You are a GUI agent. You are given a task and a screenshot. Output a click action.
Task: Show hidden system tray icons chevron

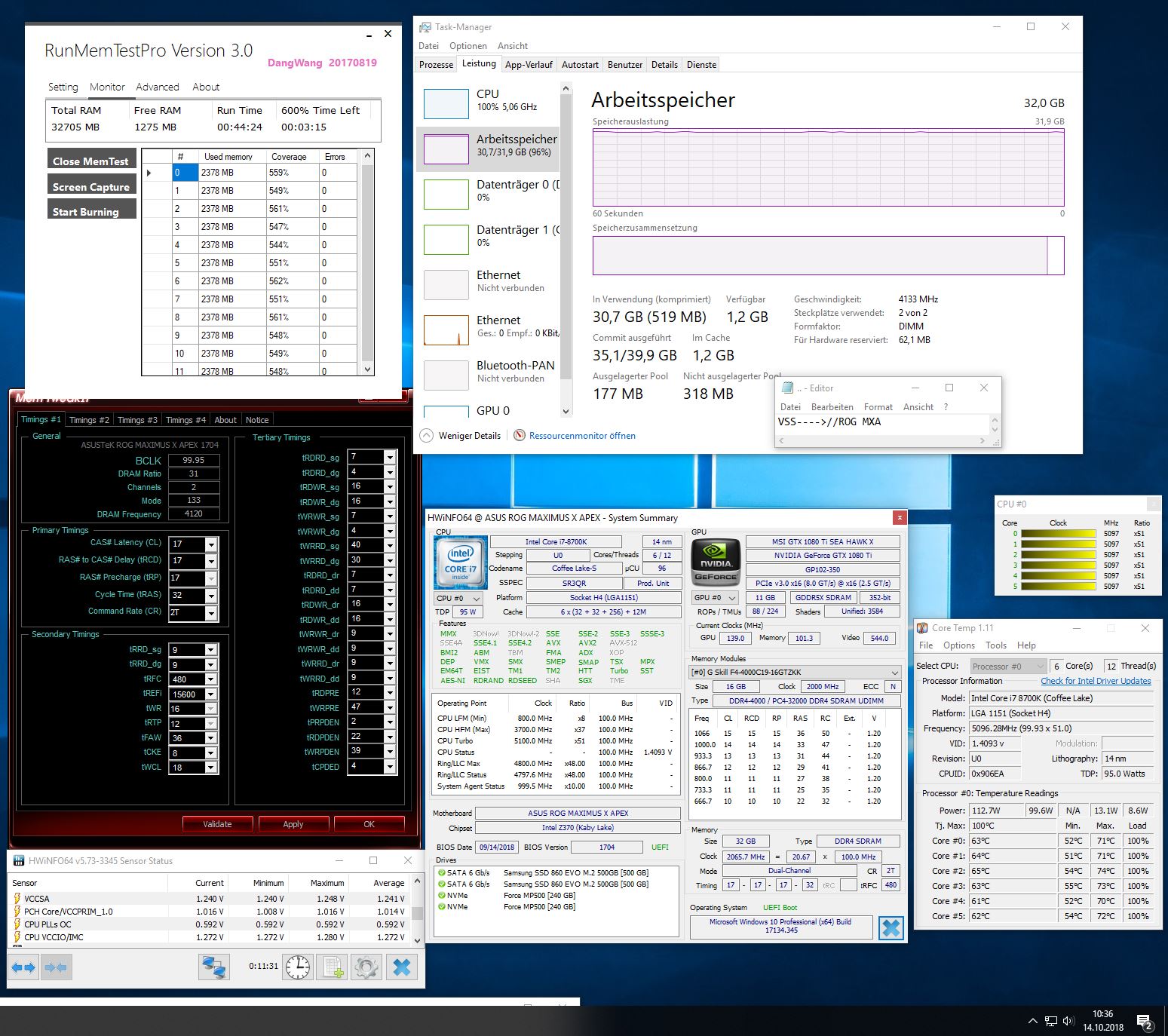coord(1032,1021)
